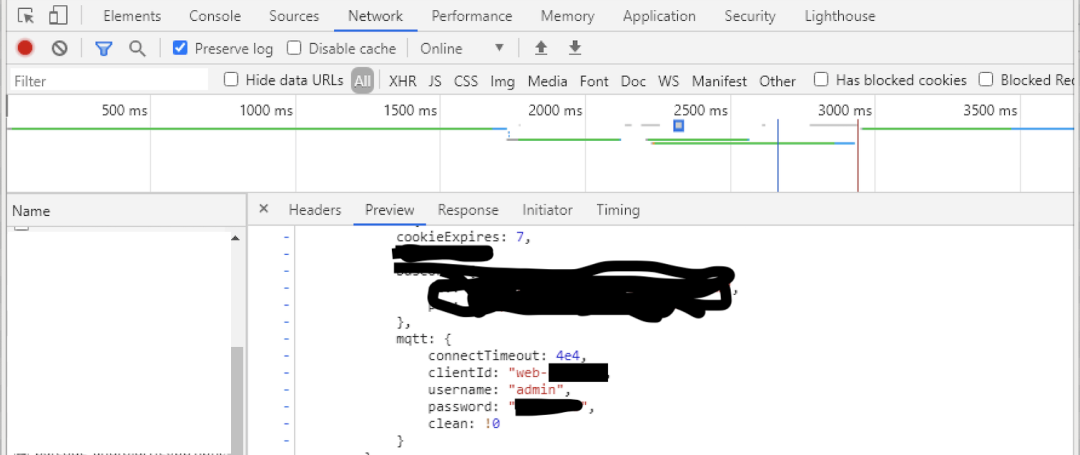The image size is (1080, 455).
Task: Close the request details pane
Action: coord(264,209)
